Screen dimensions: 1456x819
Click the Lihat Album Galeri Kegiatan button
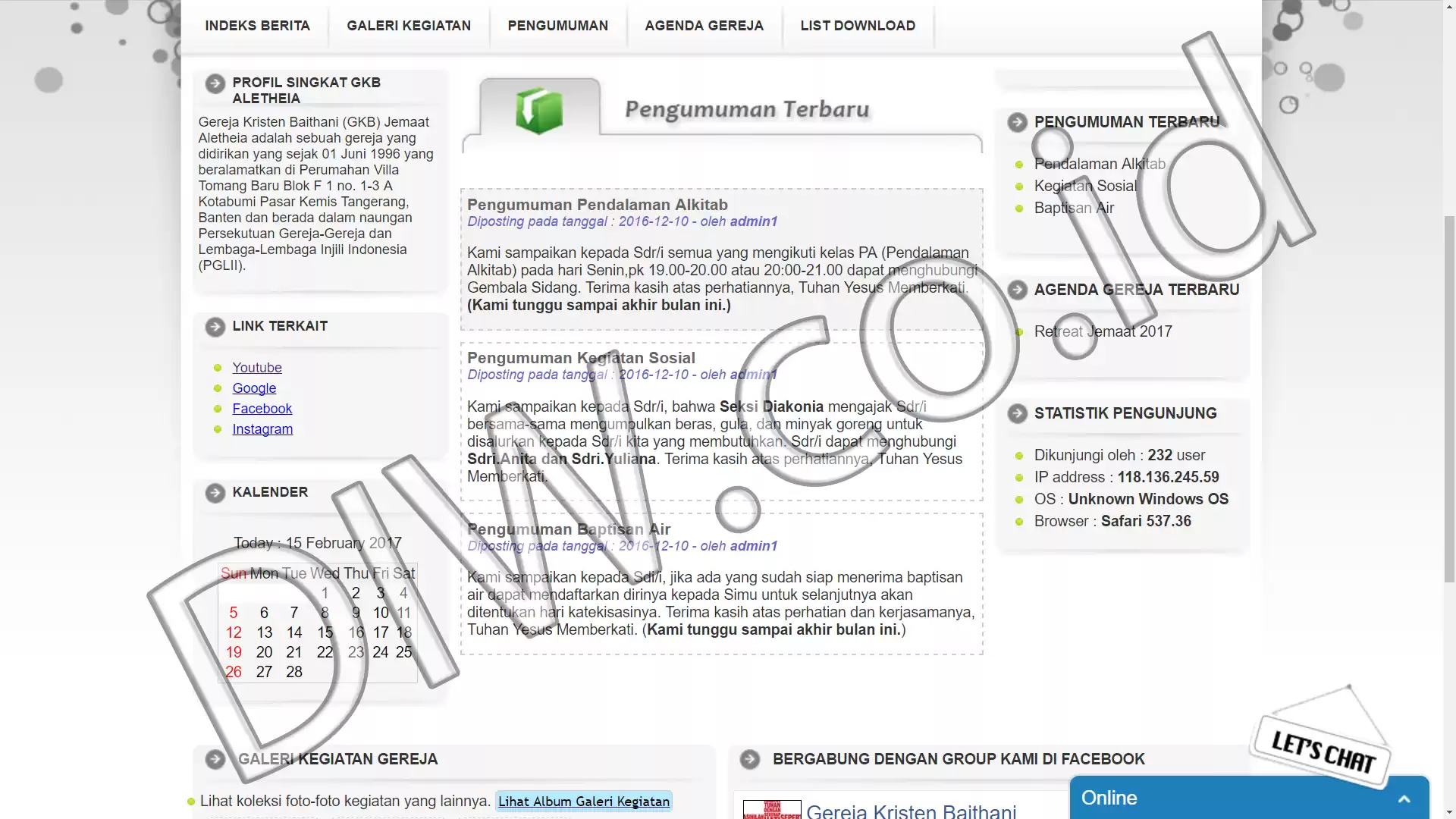tap(584, 802)
